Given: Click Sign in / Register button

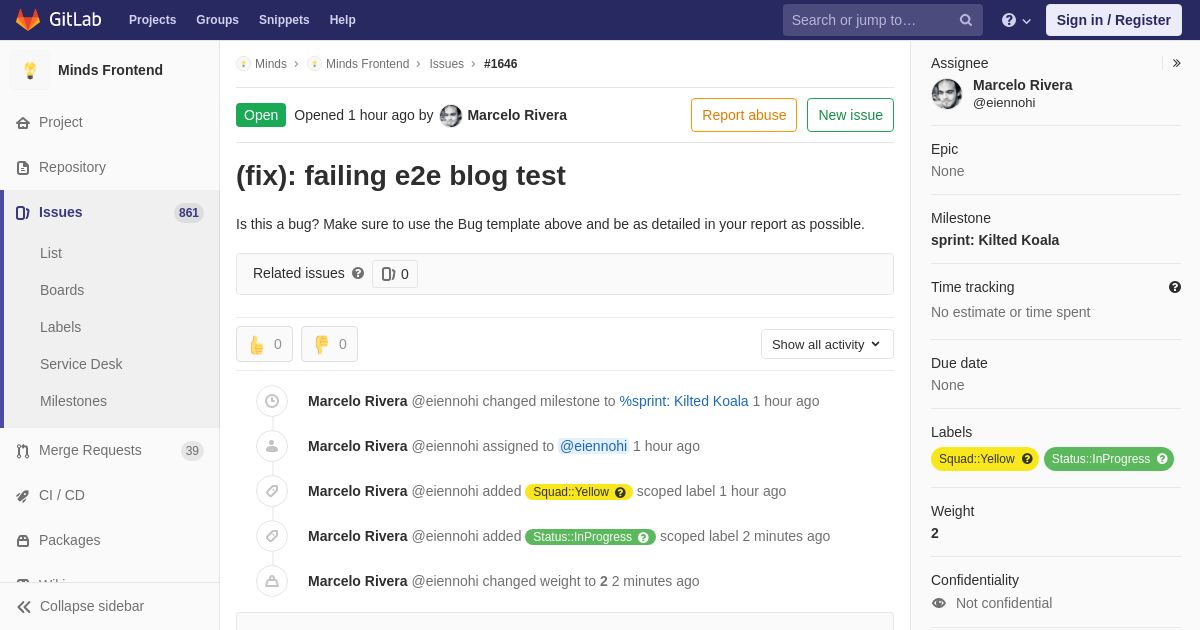Looking at the screenshot, I should pos(1113,20).
